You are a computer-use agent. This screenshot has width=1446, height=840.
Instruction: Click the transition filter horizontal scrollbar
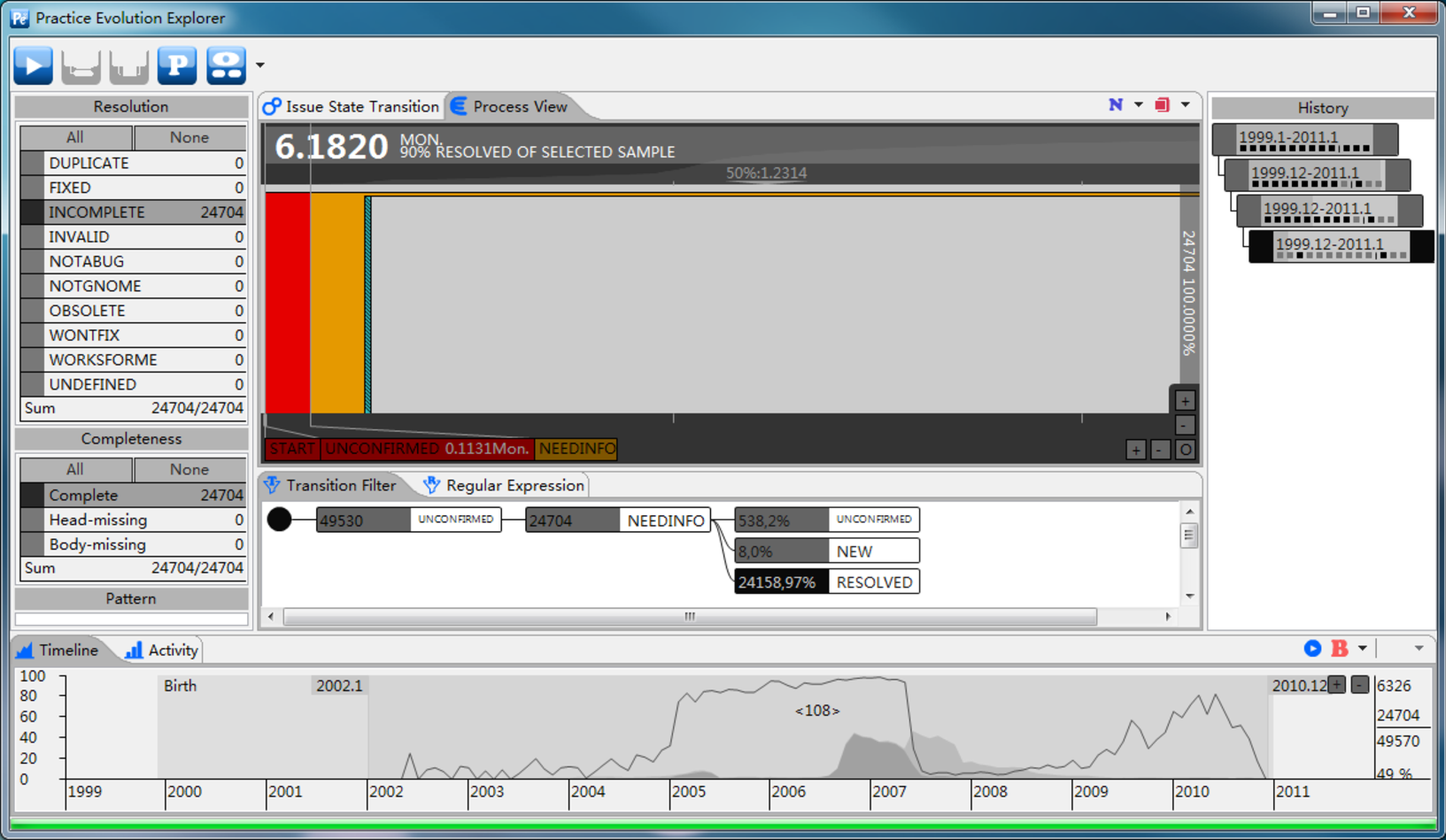689,616
